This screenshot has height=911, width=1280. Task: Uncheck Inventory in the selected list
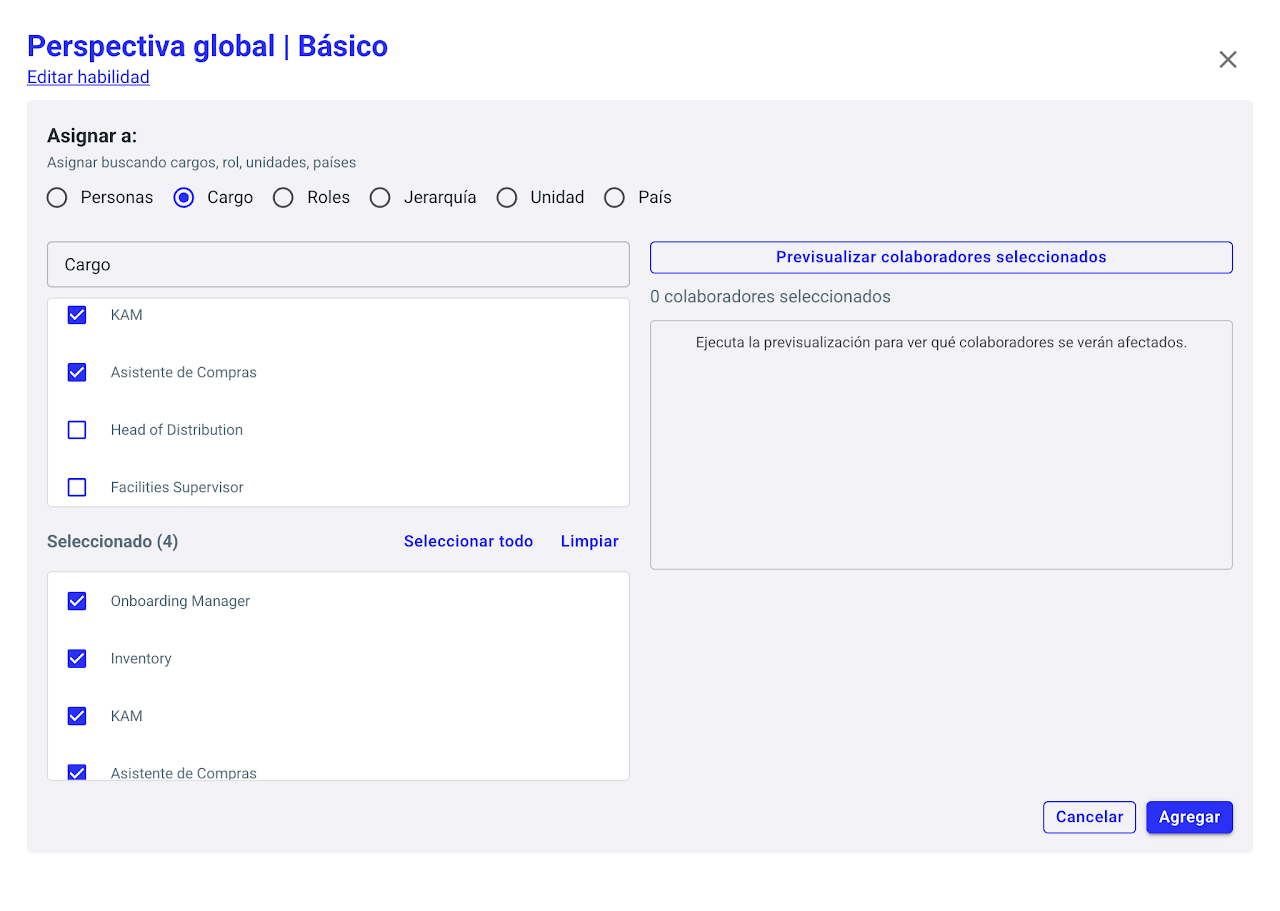click(x=77, y=659)
